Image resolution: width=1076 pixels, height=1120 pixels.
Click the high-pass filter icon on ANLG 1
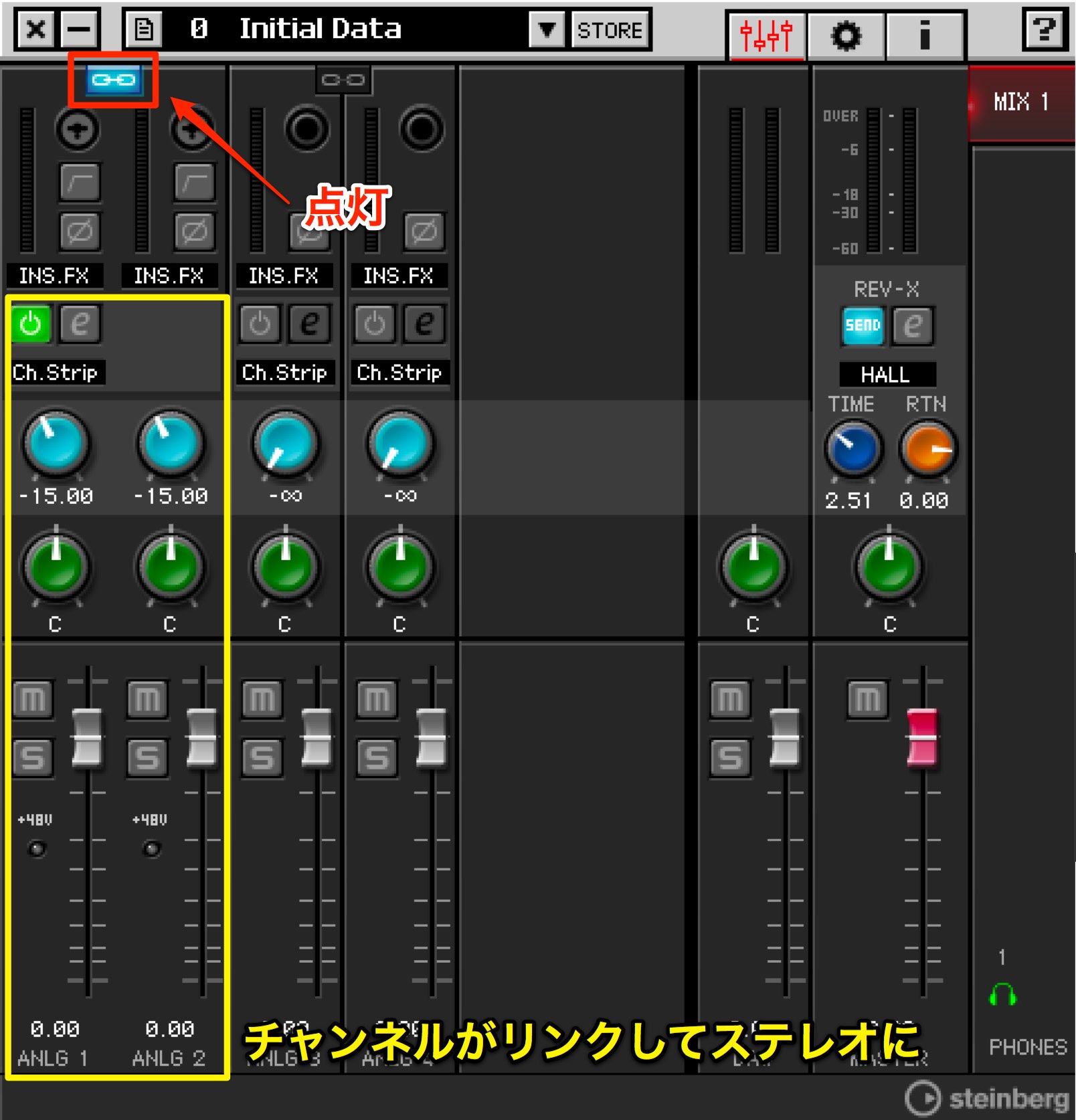tap(80, 181)
